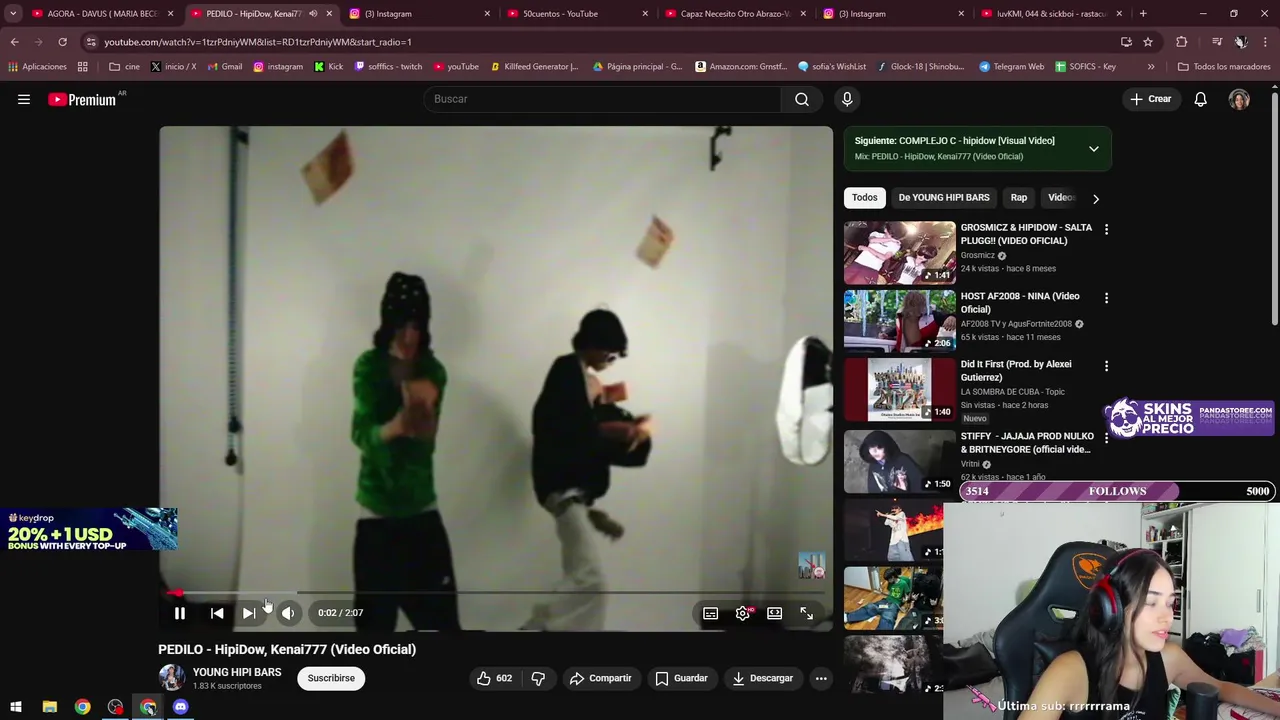Save video with Guardar button
The height and width of the screenshot is (720, 1280).
pyautogui.click(x=681, y=678)
